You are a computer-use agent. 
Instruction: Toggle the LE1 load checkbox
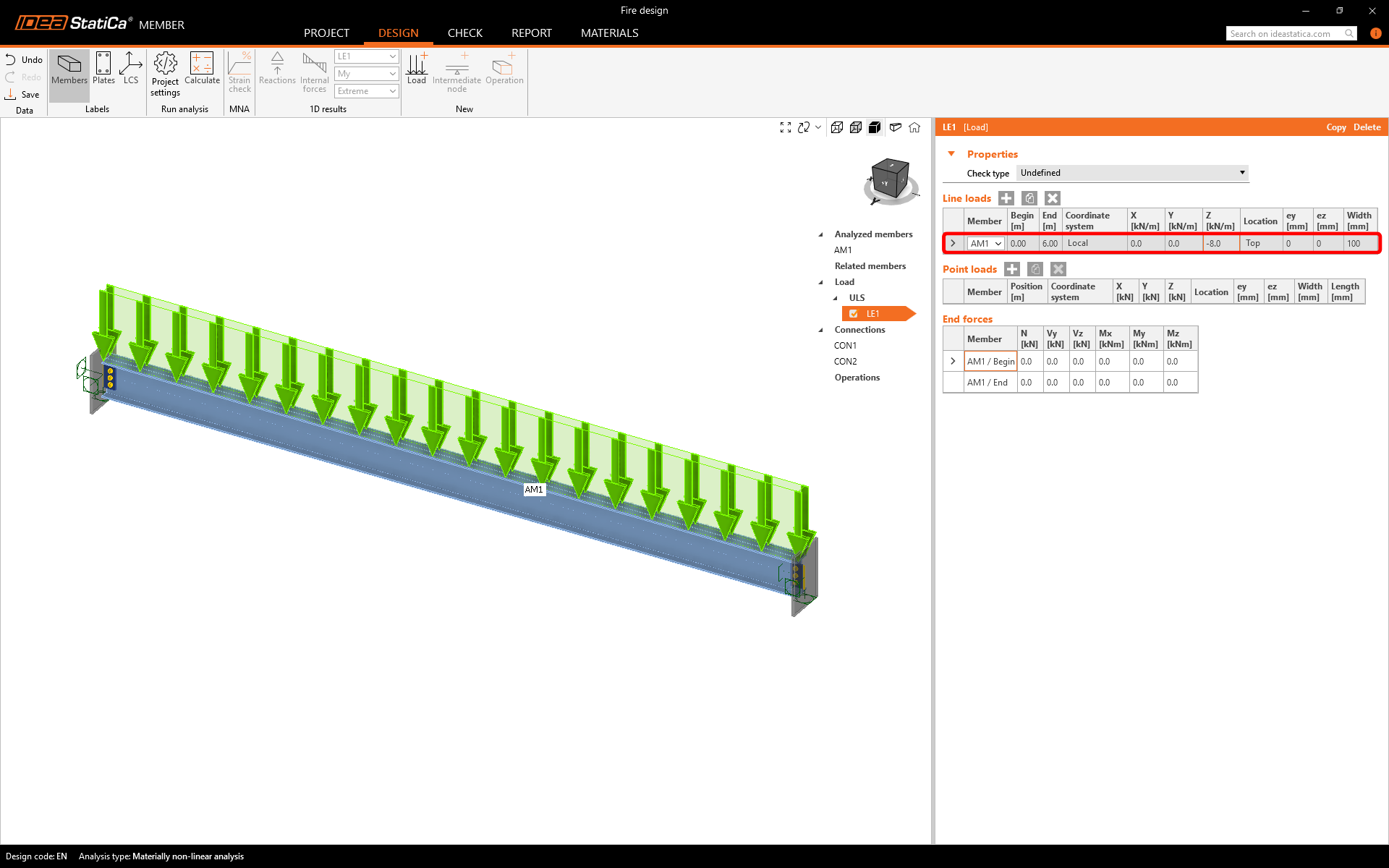[854, 314]
